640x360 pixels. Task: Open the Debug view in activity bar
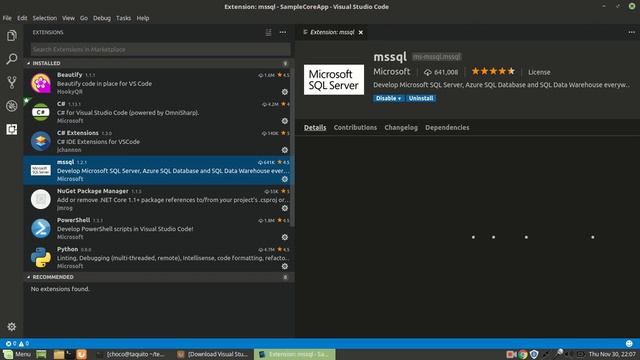click(12, 106)
